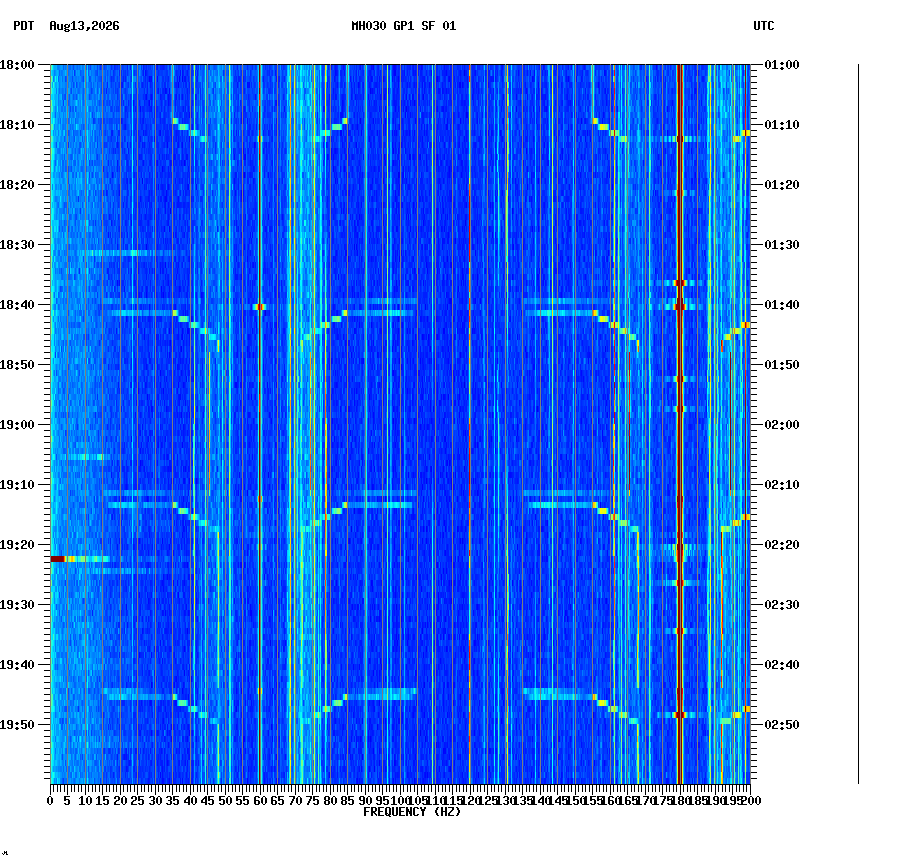This screenshot has height=864, width=902.
Task: Click the 19:10 PDT time label
Action: (17, 485)
